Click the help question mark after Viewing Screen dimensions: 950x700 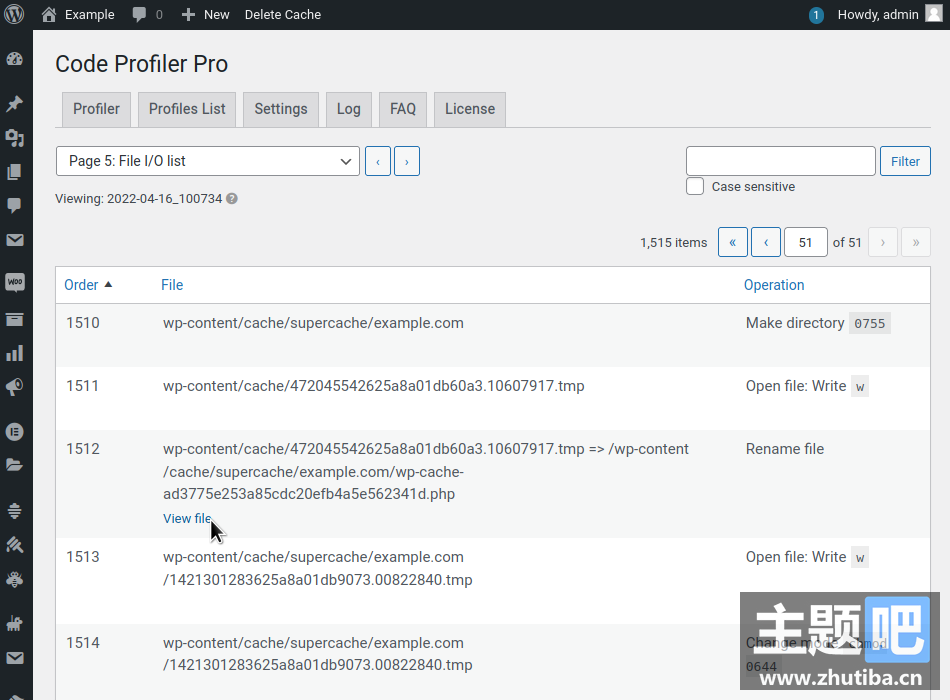tap(232, 199)
